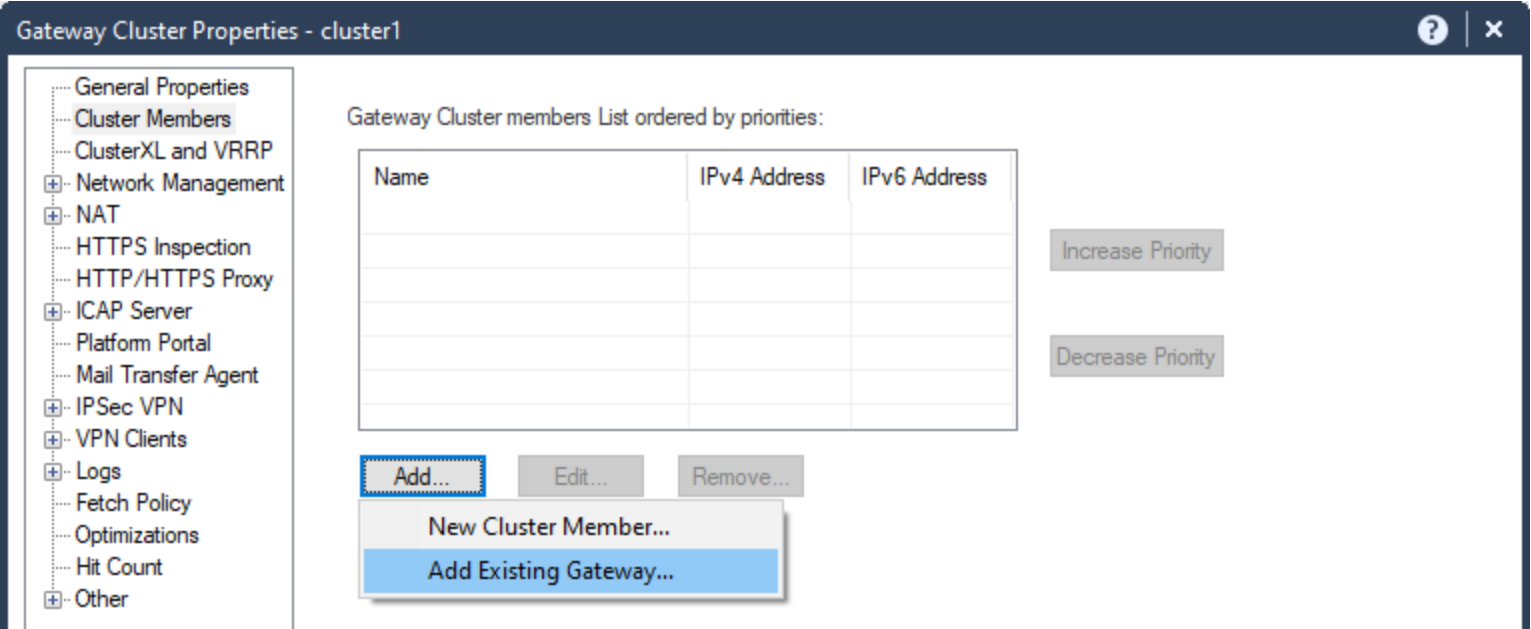This screenshot has width=1531, height=629.
Task: Expand the Other tree node
Action: coord(52,600)
